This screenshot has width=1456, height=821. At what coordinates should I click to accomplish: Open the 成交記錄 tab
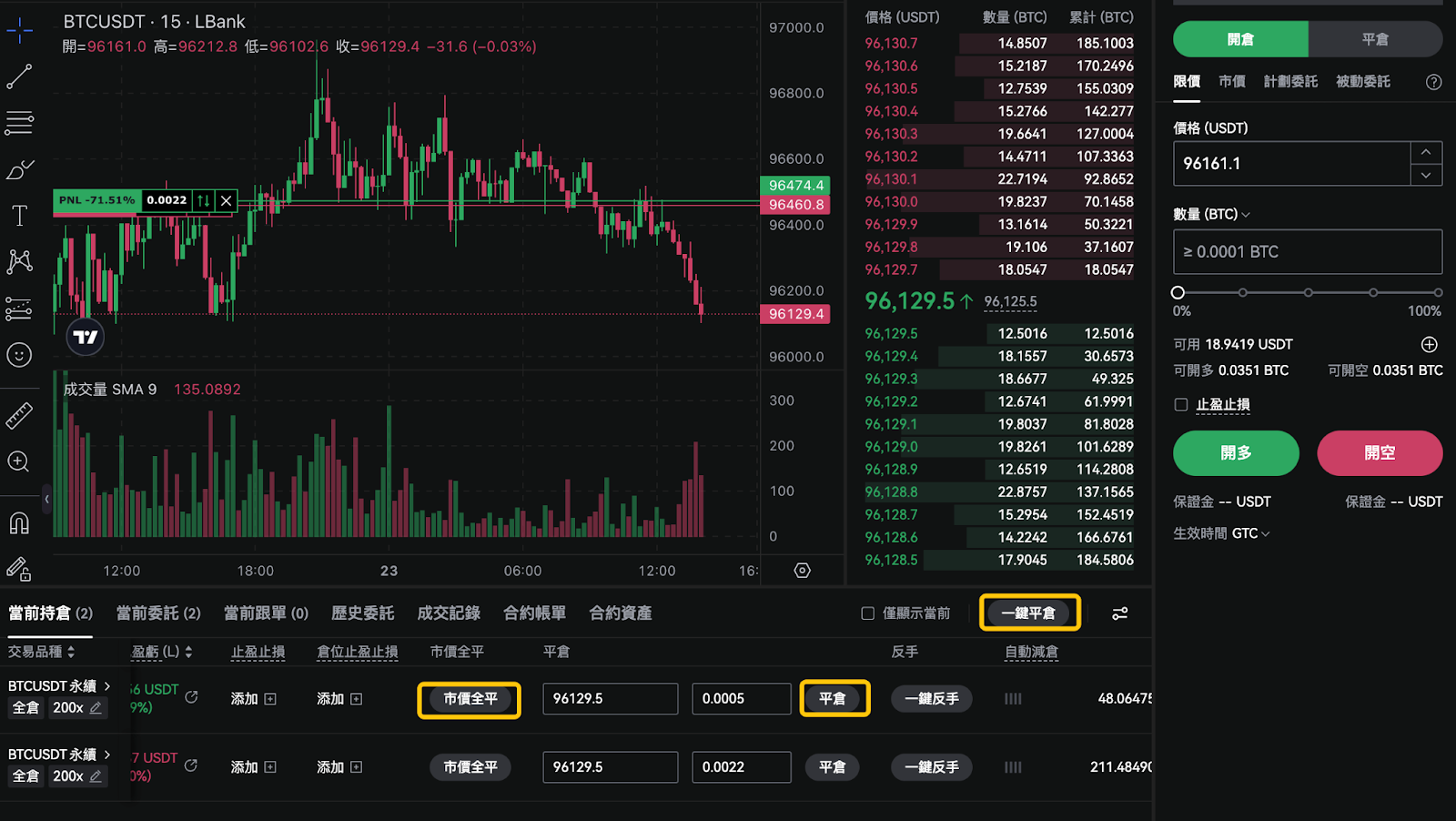[449, 613]
